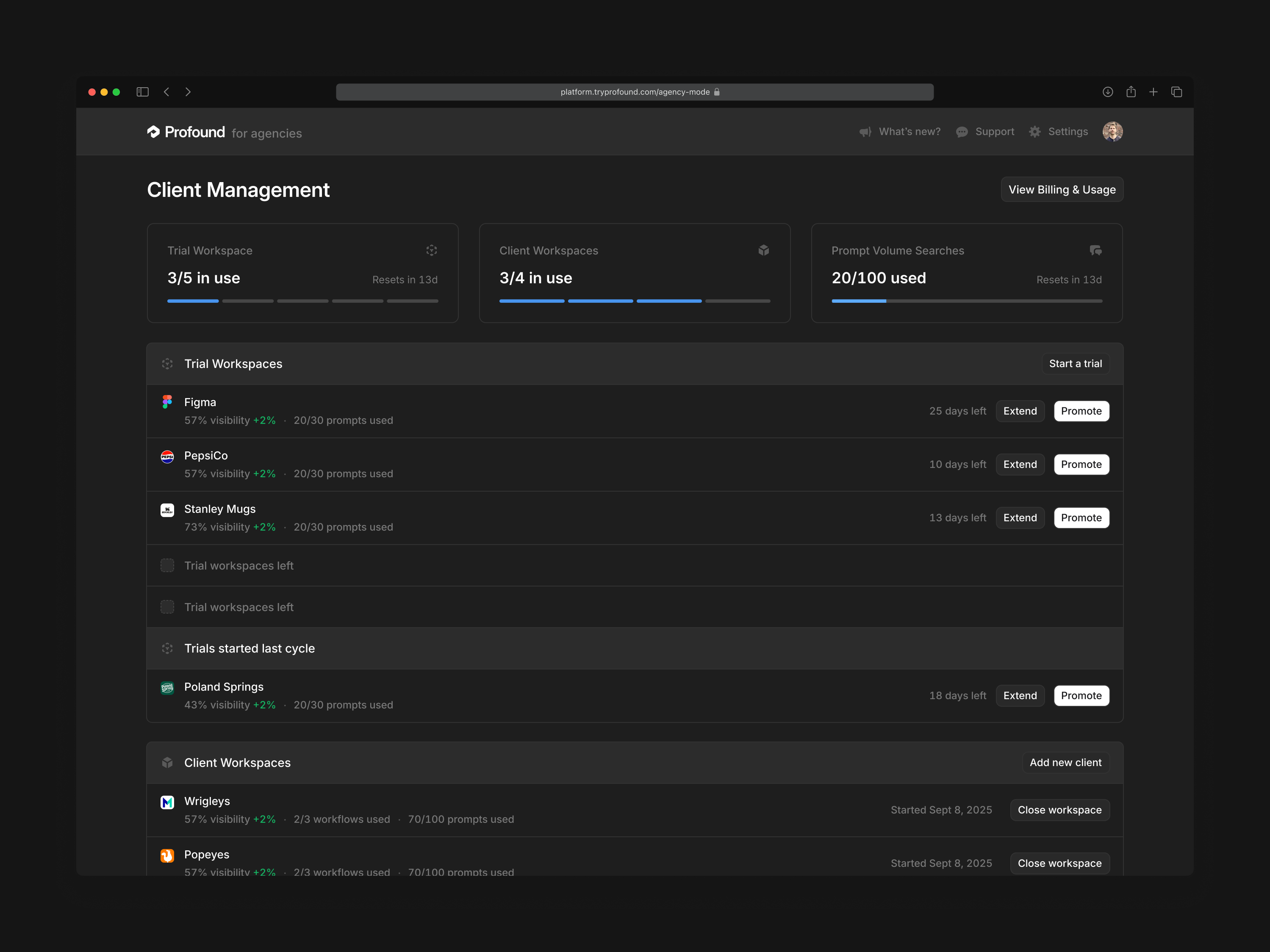Click View Billing & Usage button
Screen dimensions: 1270x952
coord(1062,189)
